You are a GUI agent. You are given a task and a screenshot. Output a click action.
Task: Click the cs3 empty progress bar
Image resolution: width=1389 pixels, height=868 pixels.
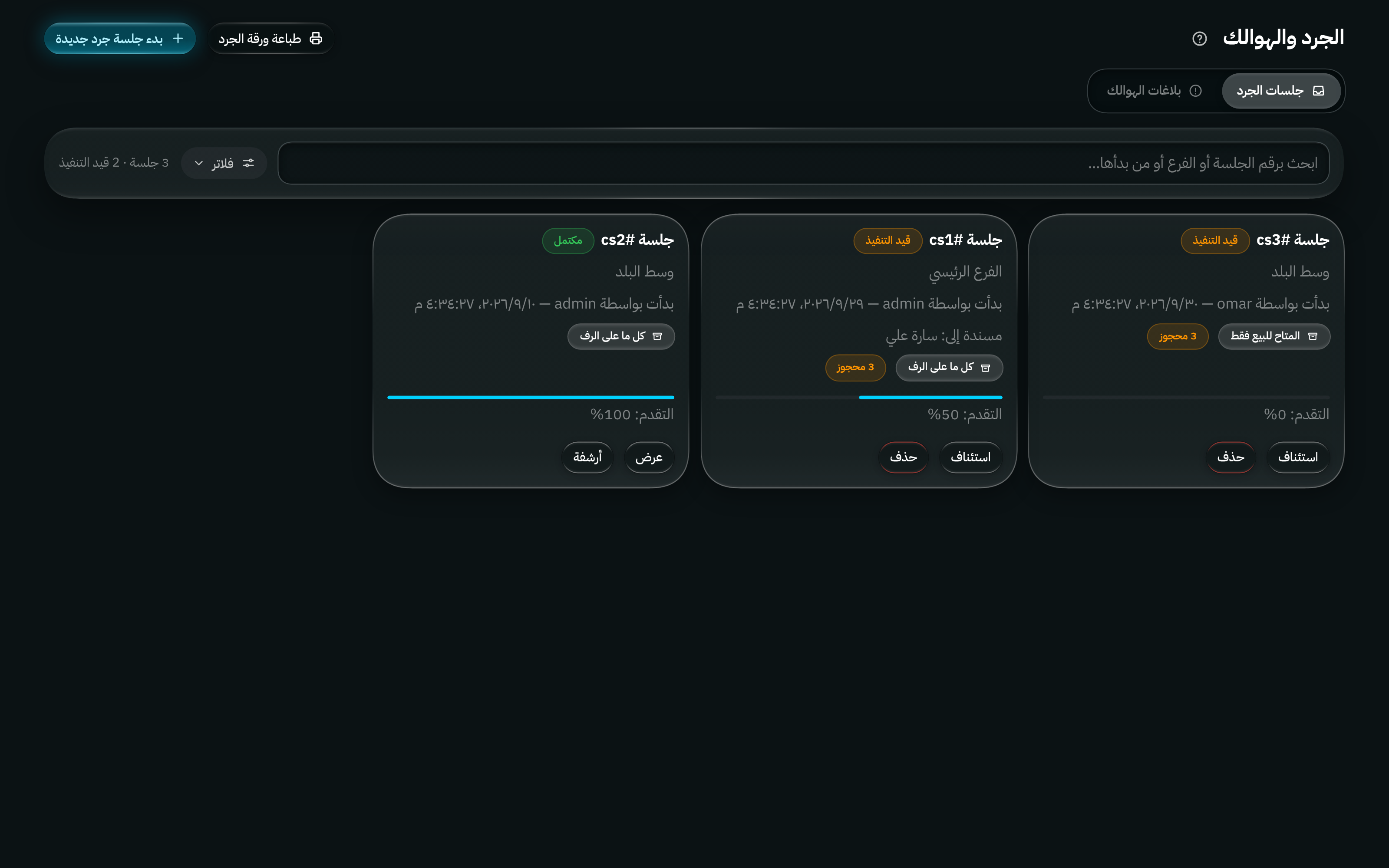[x=1186, y=397]
